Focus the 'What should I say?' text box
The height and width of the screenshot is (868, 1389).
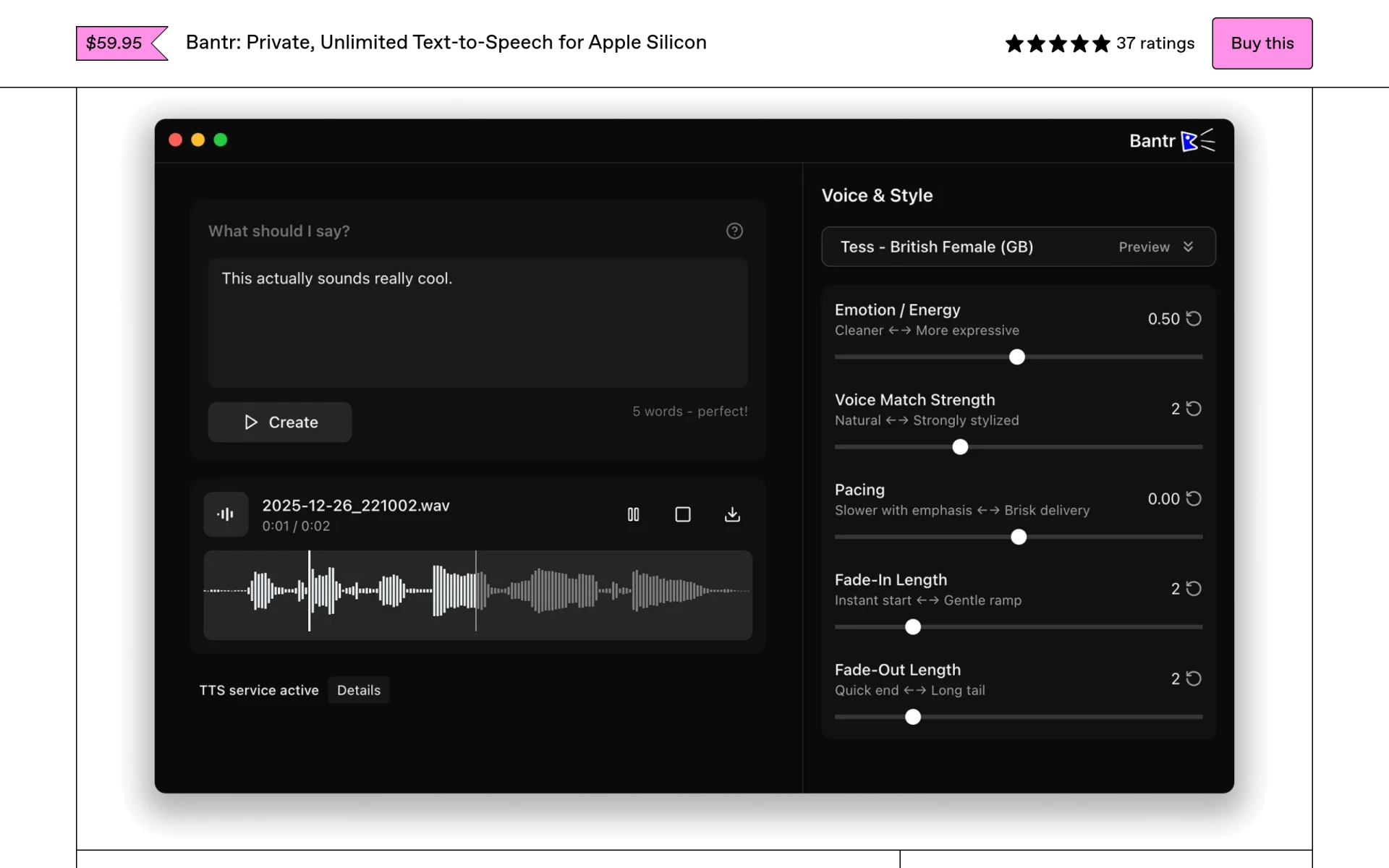[478, 323]
